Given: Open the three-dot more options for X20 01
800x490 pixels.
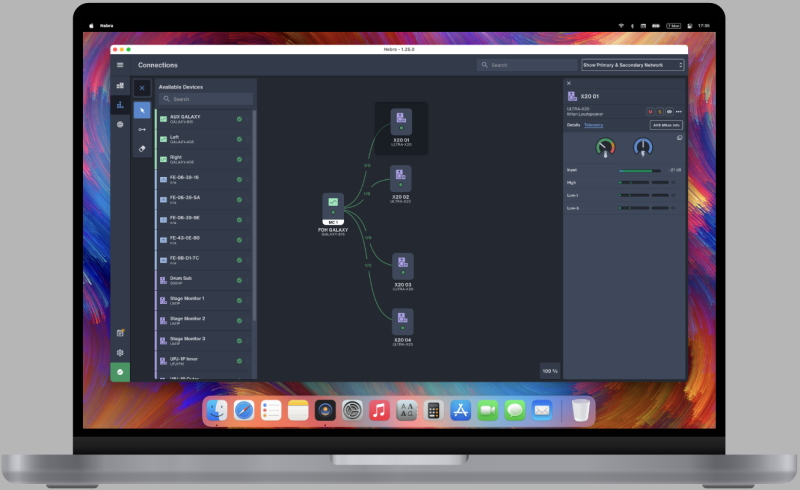Looking at the screenshot, I should point(679,111).
